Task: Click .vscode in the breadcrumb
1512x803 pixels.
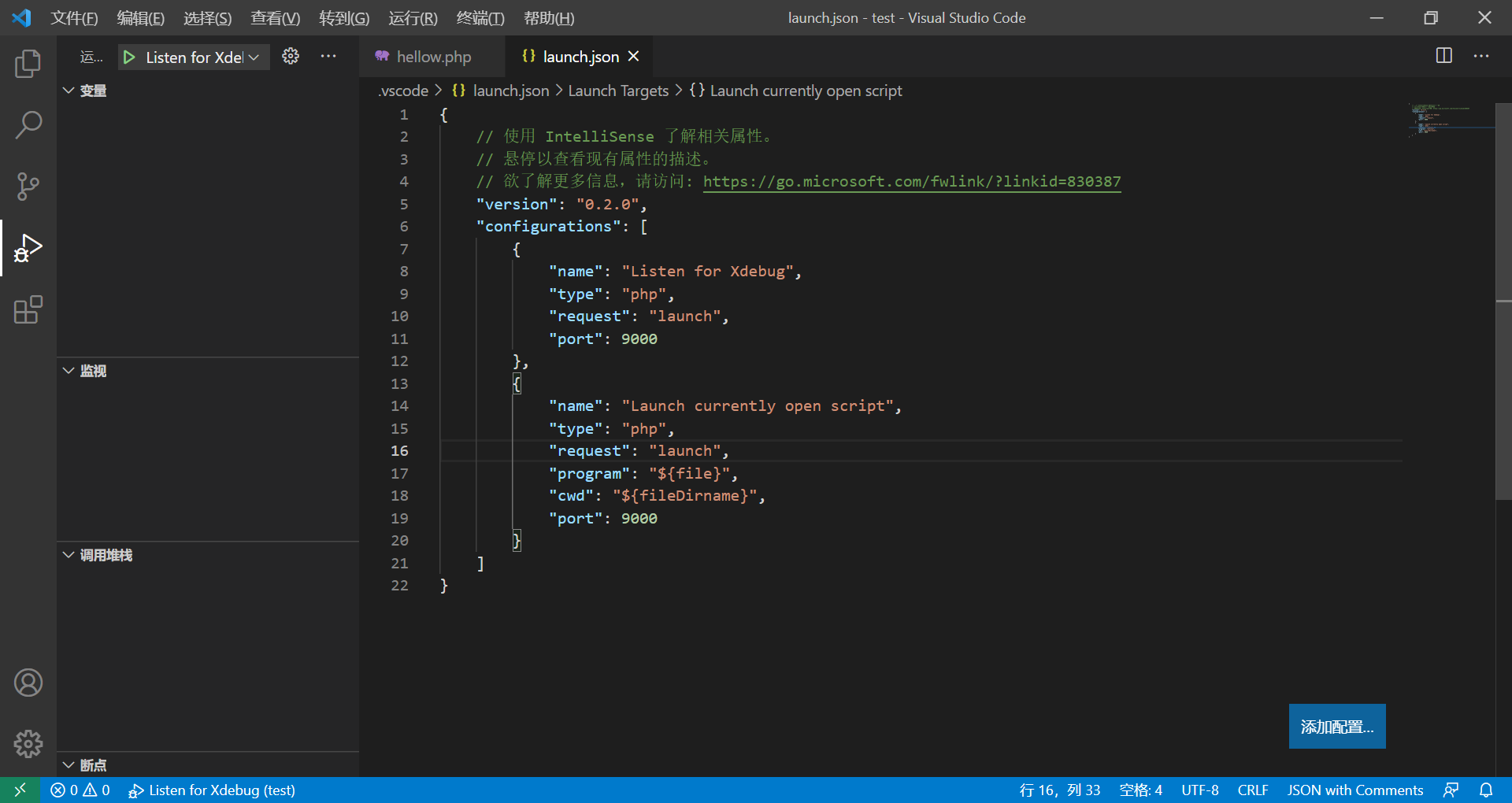Action: click(403, 91)
